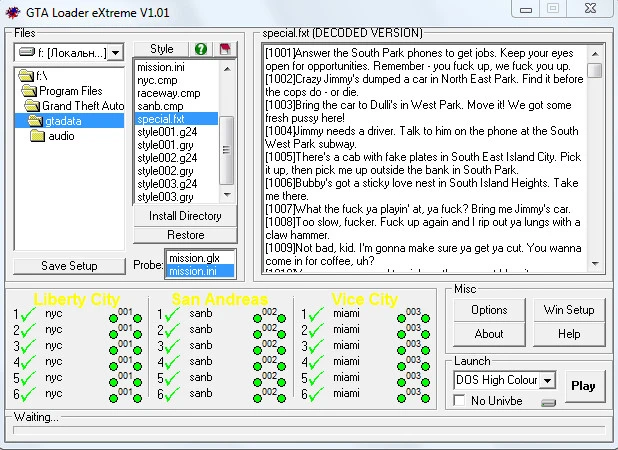This screenshot has height=450, width=618.
Task: Select nyc.cmp in the file list
Action: [176, 80]
